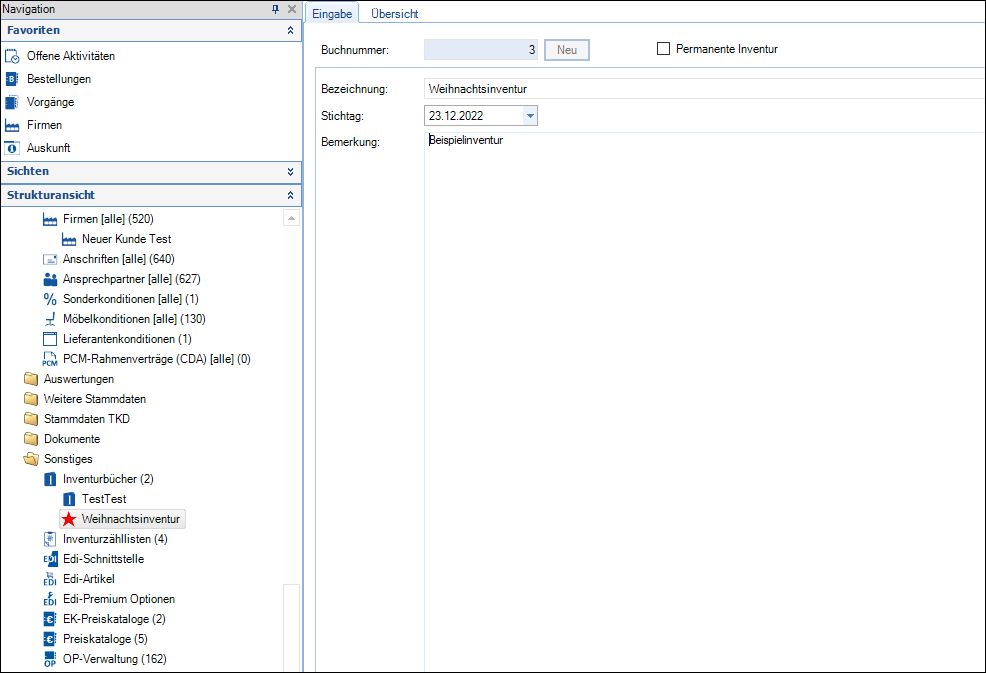Collapse the Favoriten section chevron
The width and height of the screenshot is (986, 673).
click(290, 31)
